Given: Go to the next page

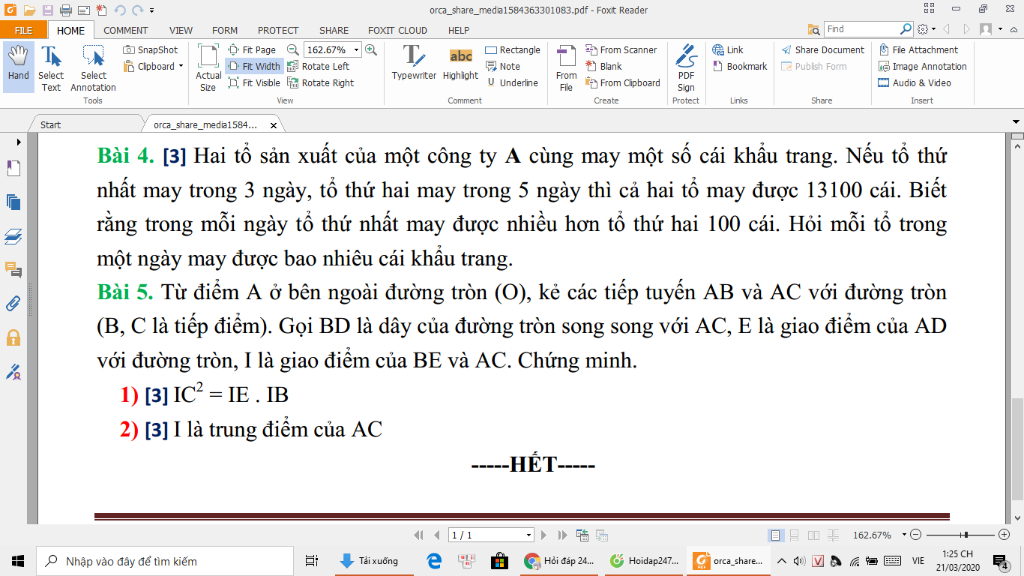Looking at the screenshot, I should pyautogui.click(x=544, y=535).
